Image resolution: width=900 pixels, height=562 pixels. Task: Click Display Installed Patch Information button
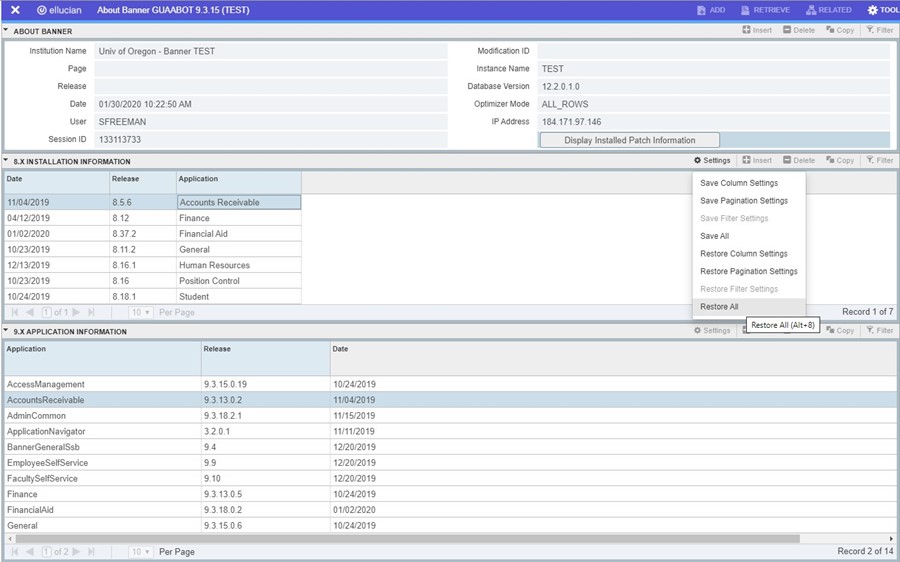click(630, 140)
